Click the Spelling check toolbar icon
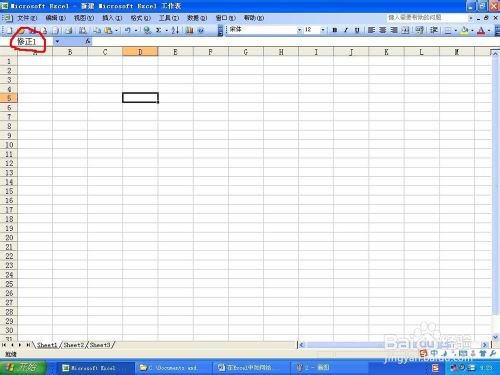Image resolution: width=500 pixels, height=375 pixels. point(82,30)
